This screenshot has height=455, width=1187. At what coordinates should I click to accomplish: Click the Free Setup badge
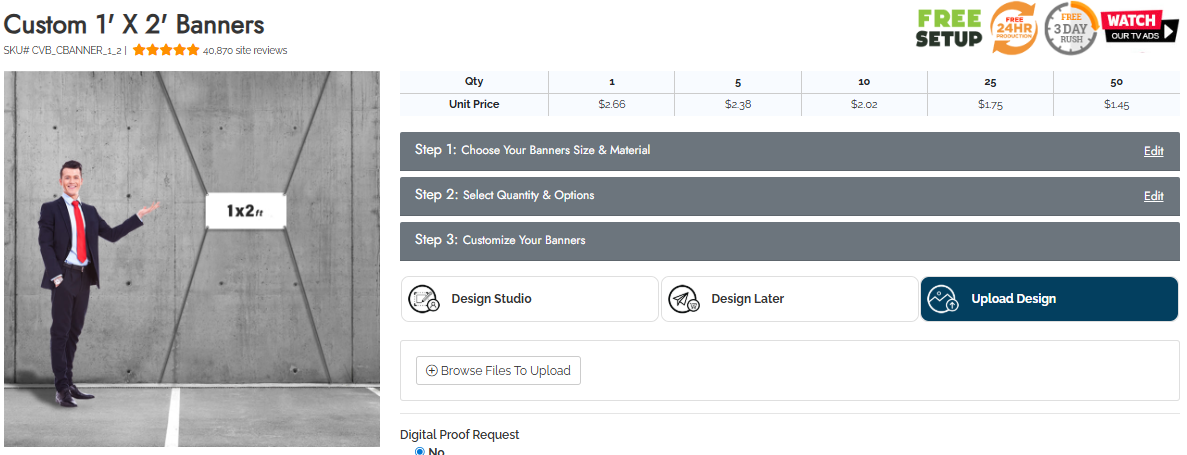coord(949,29)
